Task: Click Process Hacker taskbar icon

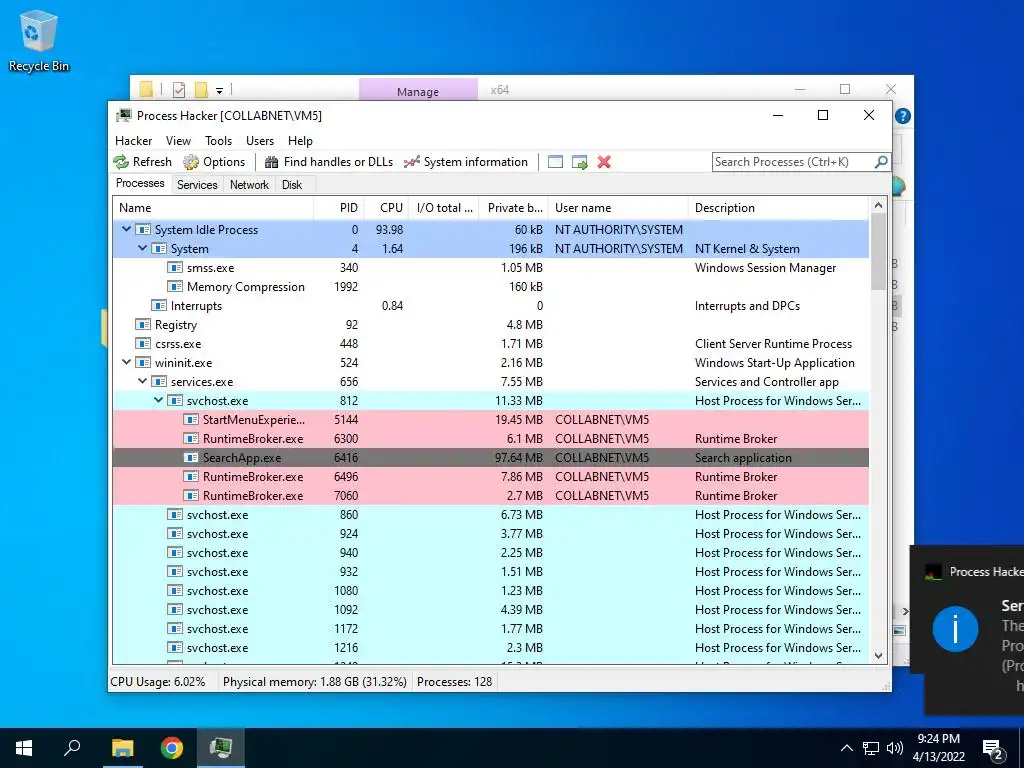Action: [x=221, y=748]
